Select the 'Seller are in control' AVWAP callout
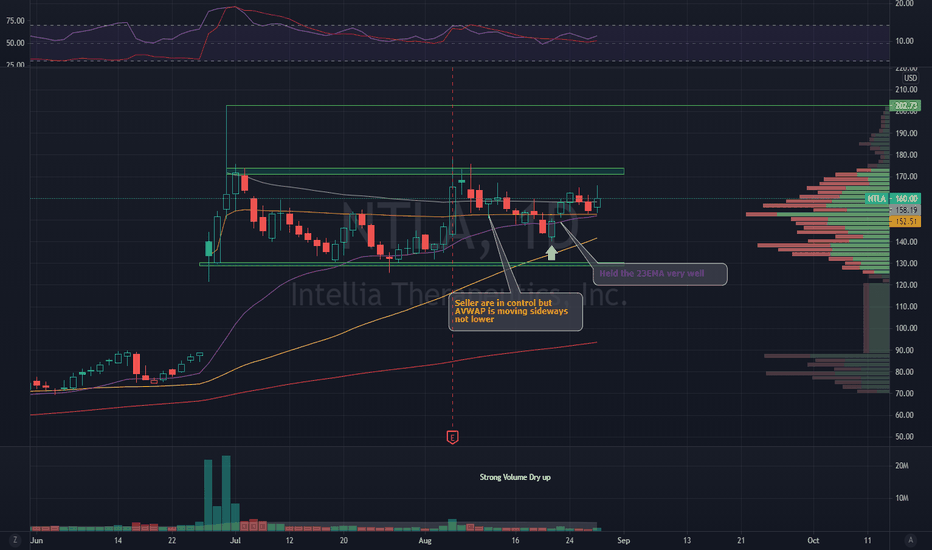The width and height of the screenshot is (932, 550). click(515, 312)
